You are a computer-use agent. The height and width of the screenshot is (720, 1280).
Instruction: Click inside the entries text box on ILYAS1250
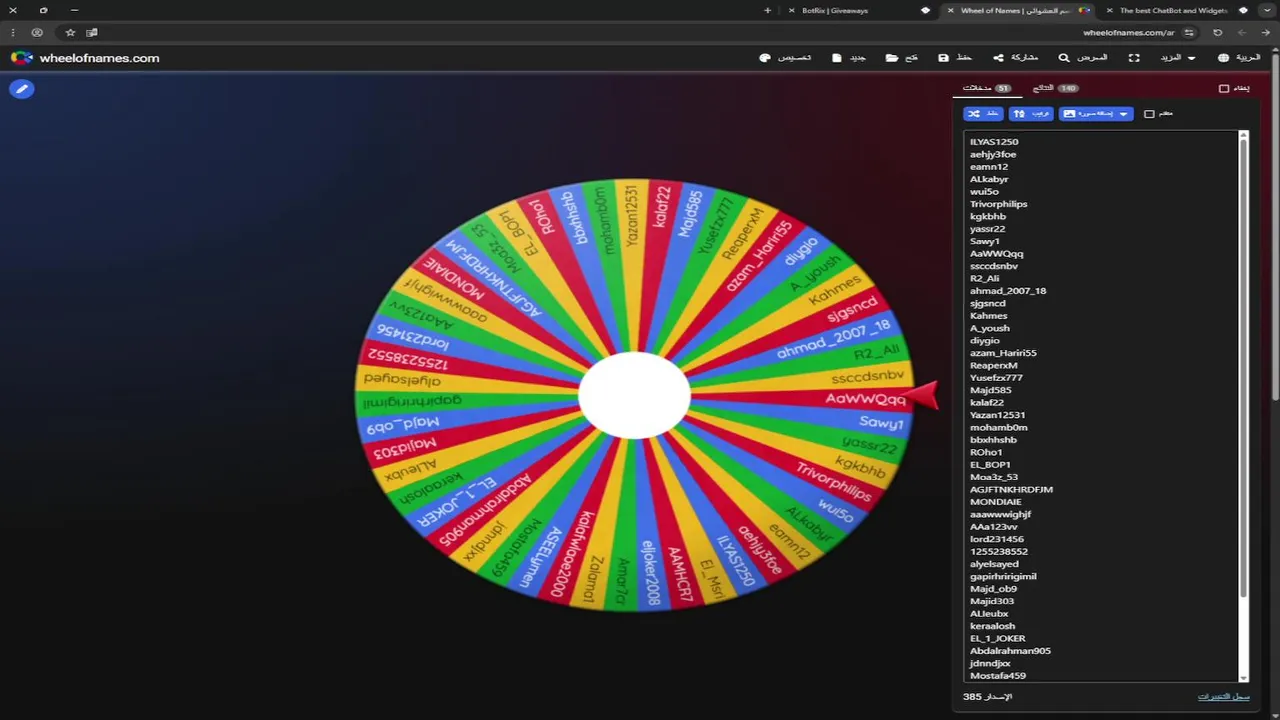[x=994, y=142]
